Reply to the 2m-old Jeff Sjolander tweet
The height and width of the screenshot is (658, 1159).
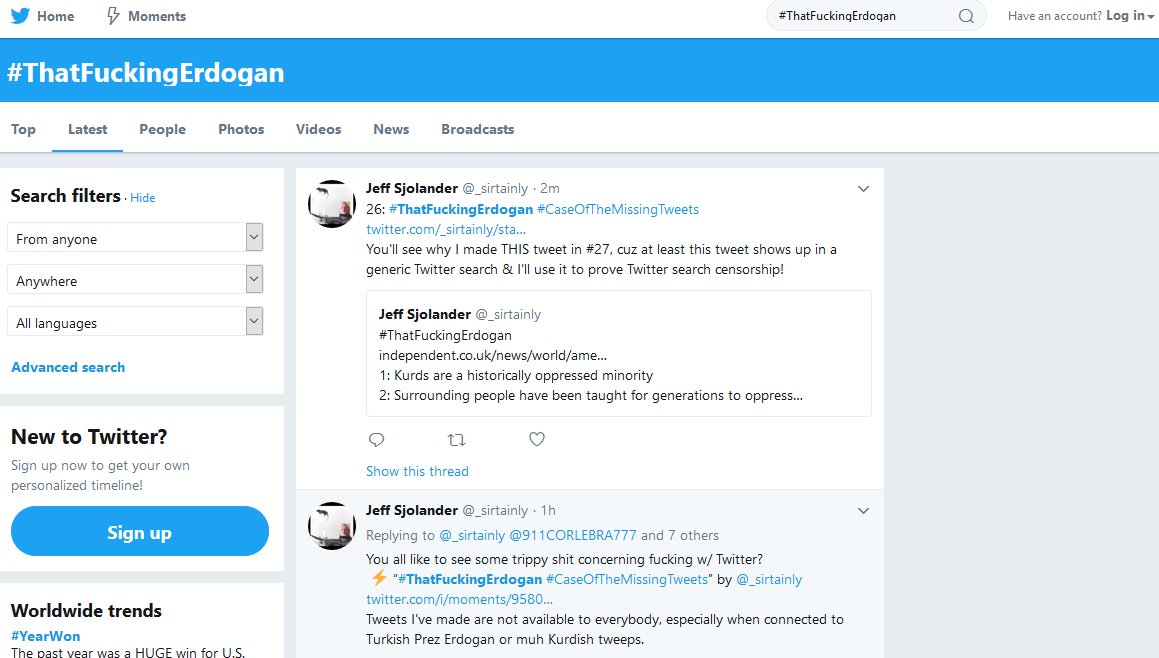[376, 439]
